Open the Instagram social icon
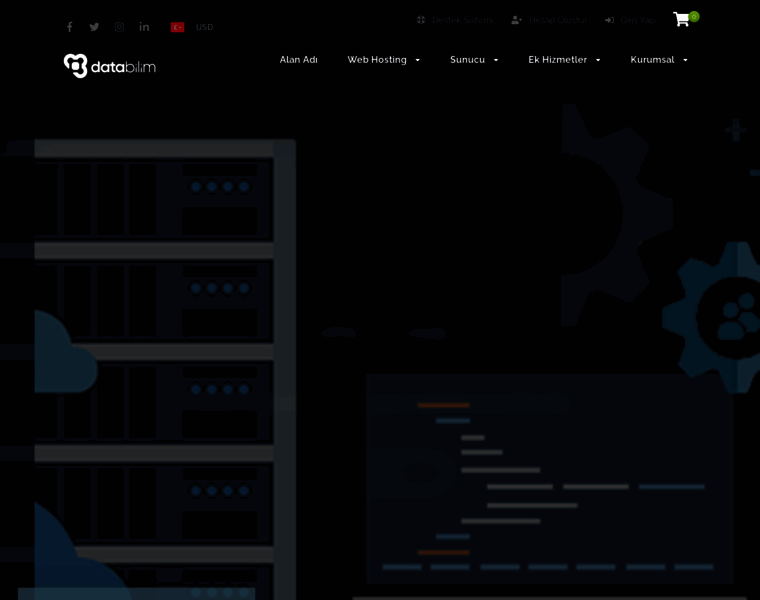The height and width of the screenshot is (600, 760). click(119, 27)
